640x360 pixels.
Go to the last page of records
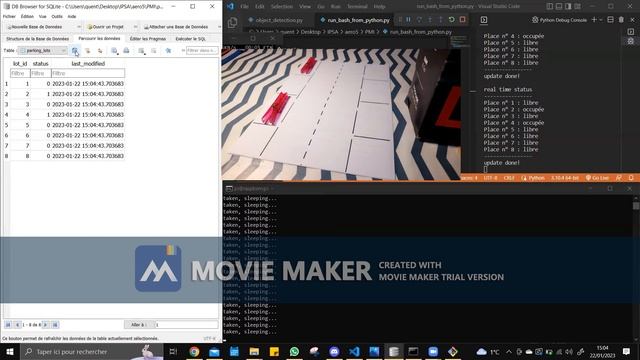[x=55, y=325]
